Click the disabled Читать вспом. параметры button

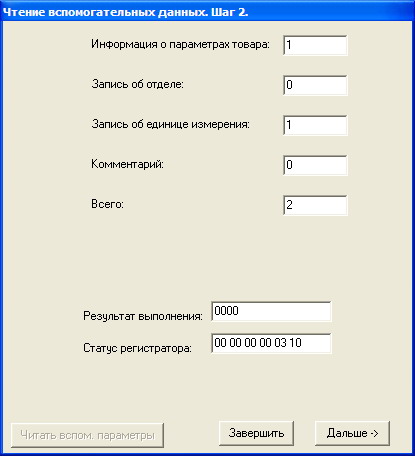(87, 435)
